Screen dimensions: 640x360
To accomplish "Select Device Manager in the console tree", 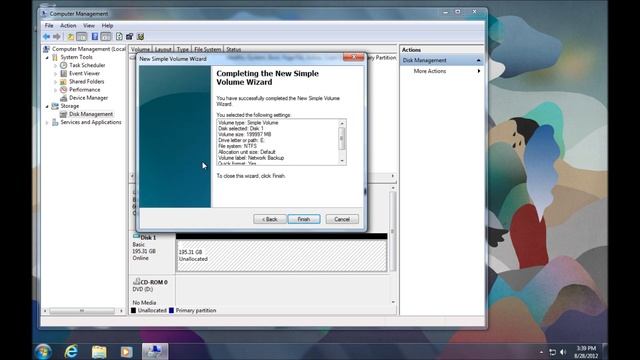I will [89, 98].
